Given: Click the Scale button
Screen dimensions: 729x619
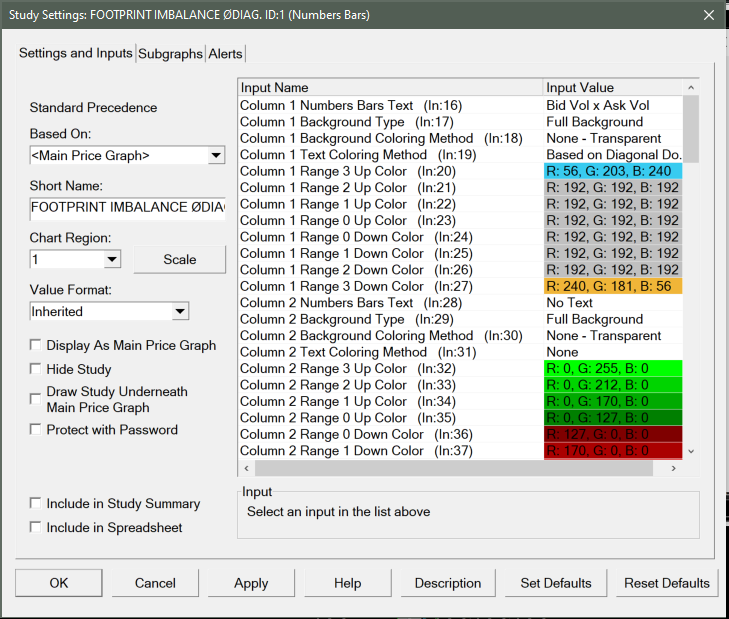Looking at the screenshot, I should 179,259.
